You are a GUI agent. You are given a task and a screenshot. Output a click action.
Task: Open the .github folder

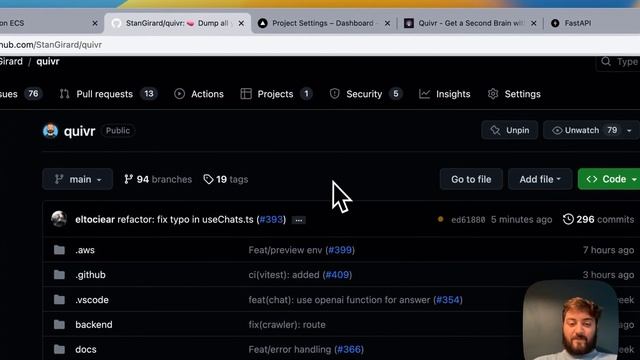coord(90,275)
